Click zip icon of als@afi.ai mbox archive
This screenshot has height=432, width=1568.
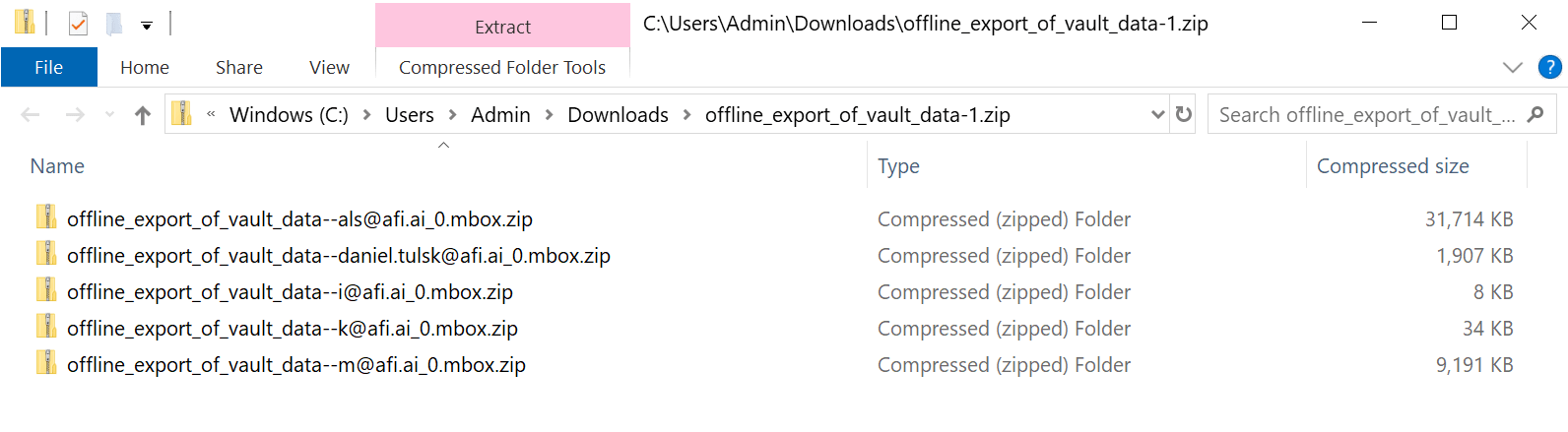pyautogui.click(x=46, y=217)
